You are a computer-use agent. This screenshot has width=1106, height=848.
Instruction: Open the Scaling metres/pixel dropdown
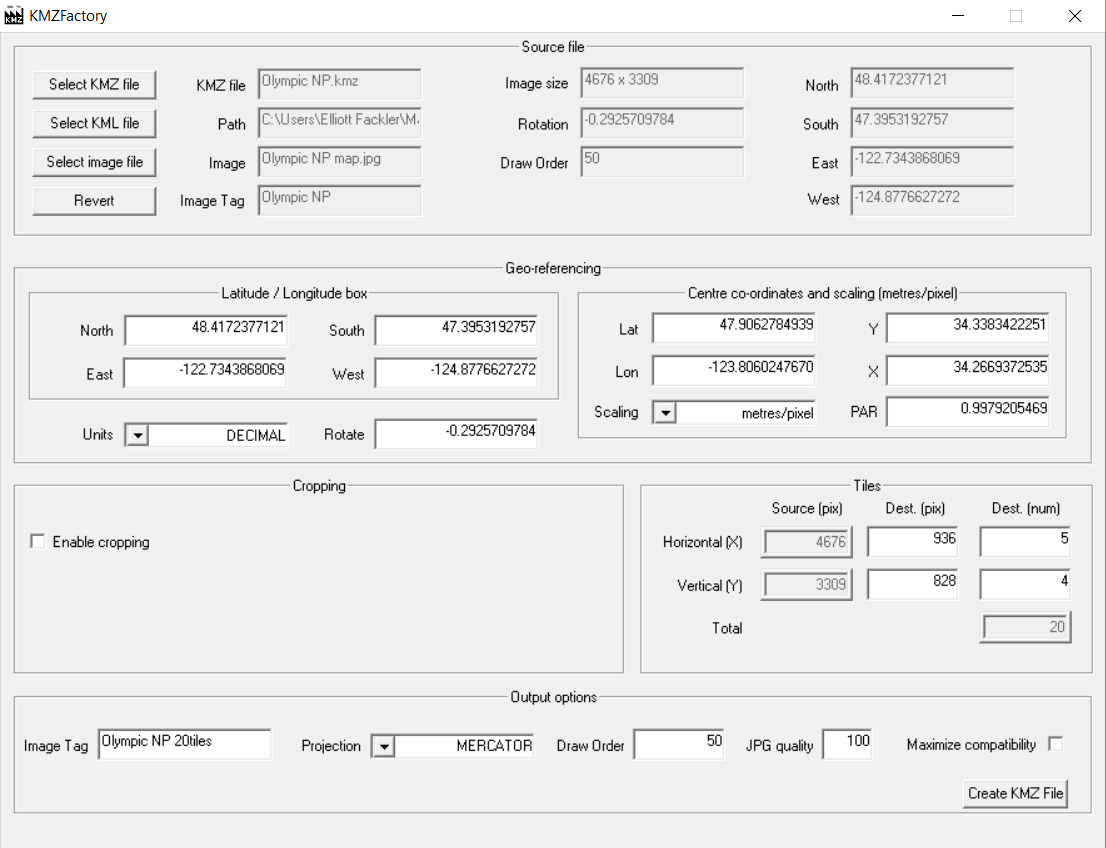(664, 412)
